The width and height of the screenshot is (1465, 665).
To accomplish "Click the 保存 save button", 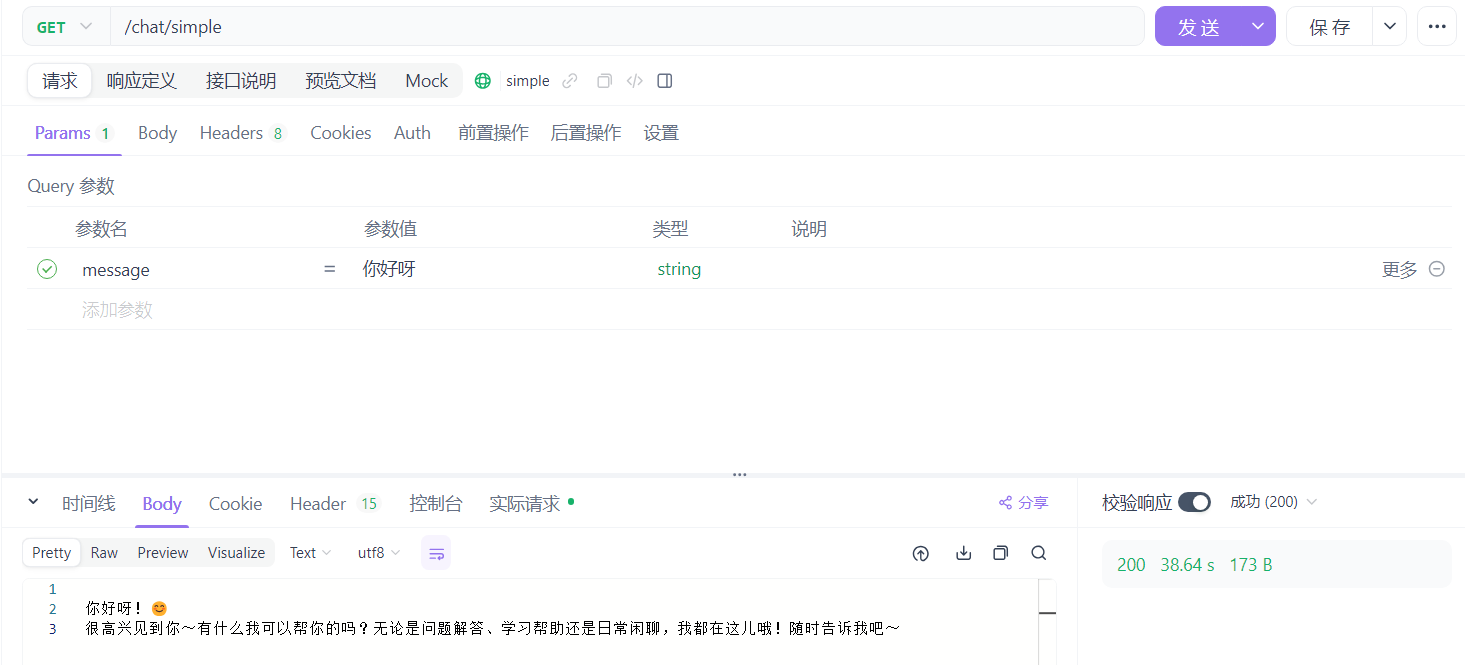I will pos(1329,26).
